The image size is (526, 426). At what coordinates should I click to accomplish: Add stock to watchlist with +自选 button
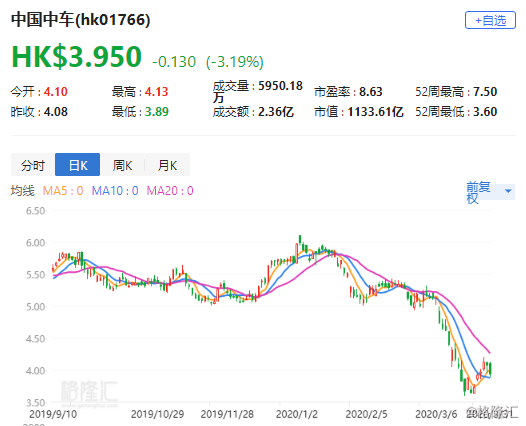490,20
